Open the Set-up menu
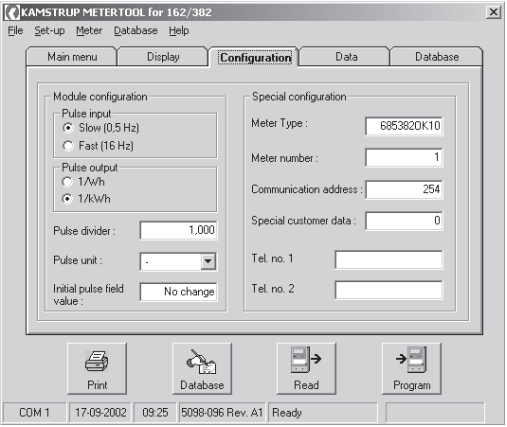The height and width of the screenshot is (427, 507). [50, 31]
